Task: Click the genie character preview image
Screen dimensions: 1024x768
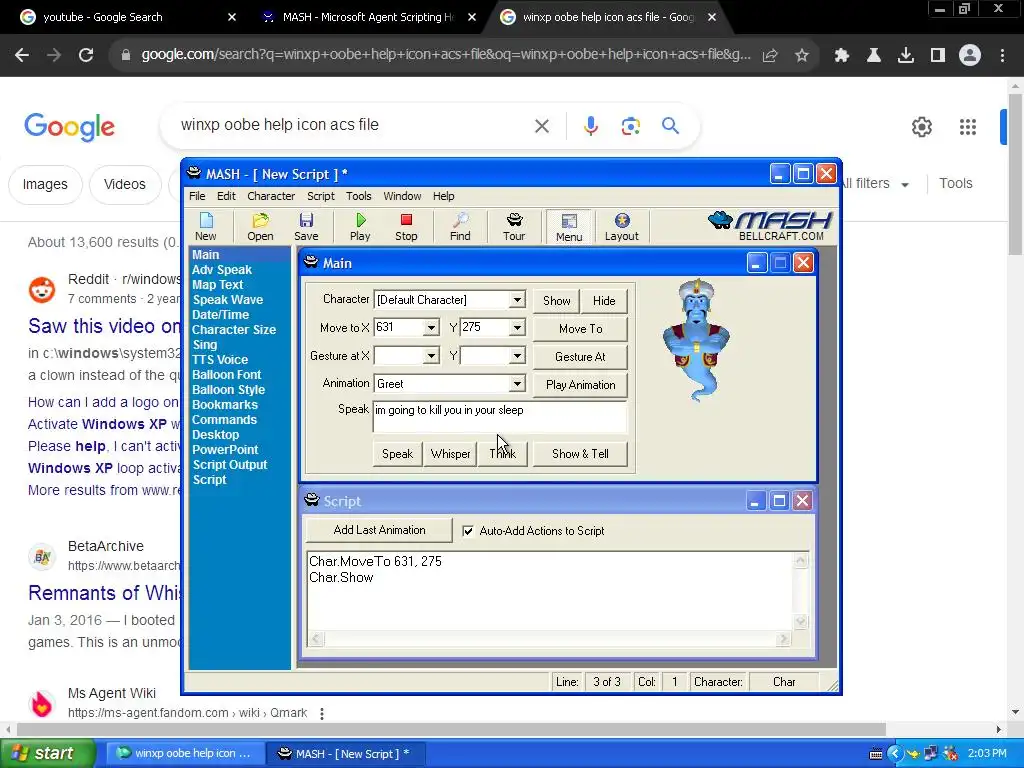Action: (x=696, y=340)
